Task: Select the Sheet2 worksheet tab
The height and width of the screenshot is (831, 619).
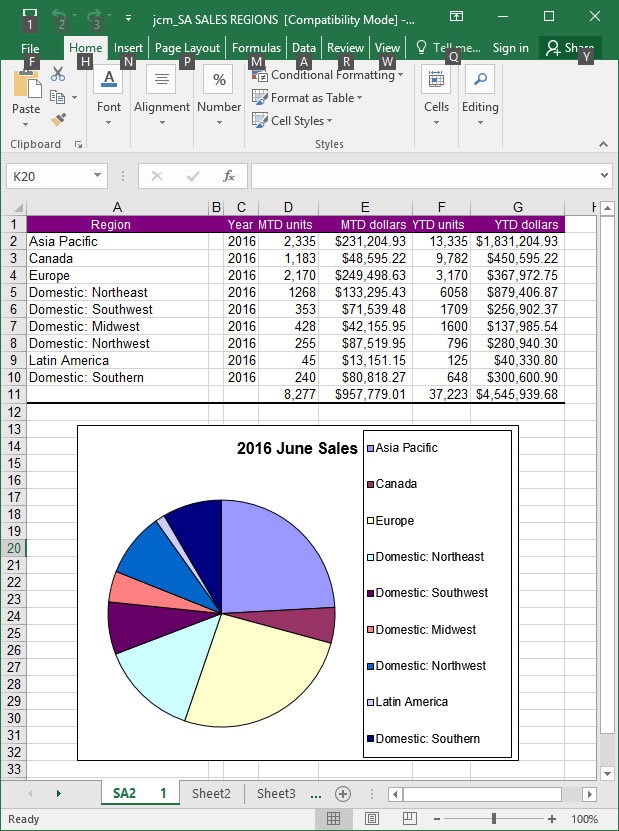Action: click(x=211, y=793)
